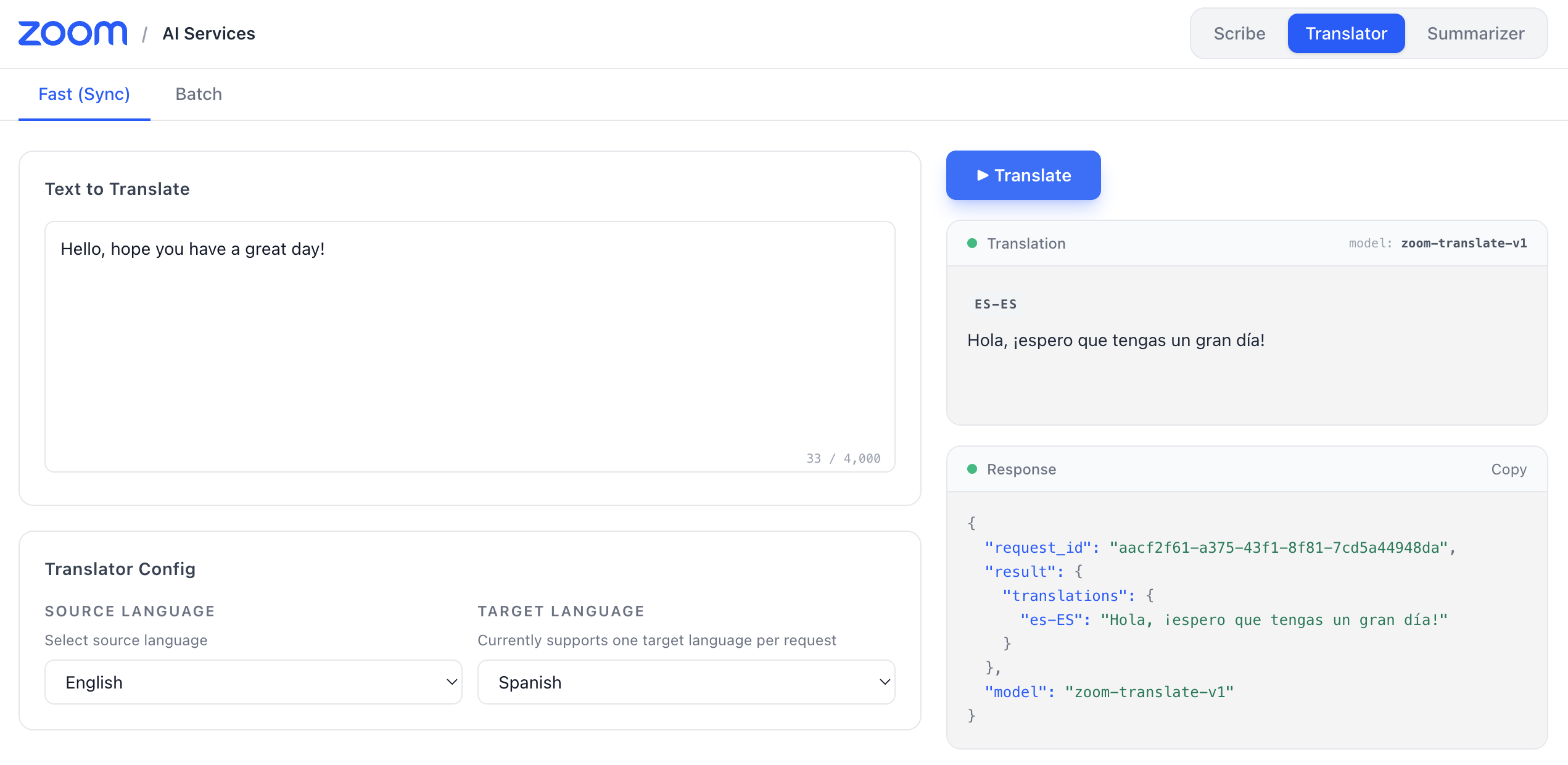The width and height of the screenshot is (1568, 765).
Task: Open the Batch tab
Action: (x=199, y=94)
